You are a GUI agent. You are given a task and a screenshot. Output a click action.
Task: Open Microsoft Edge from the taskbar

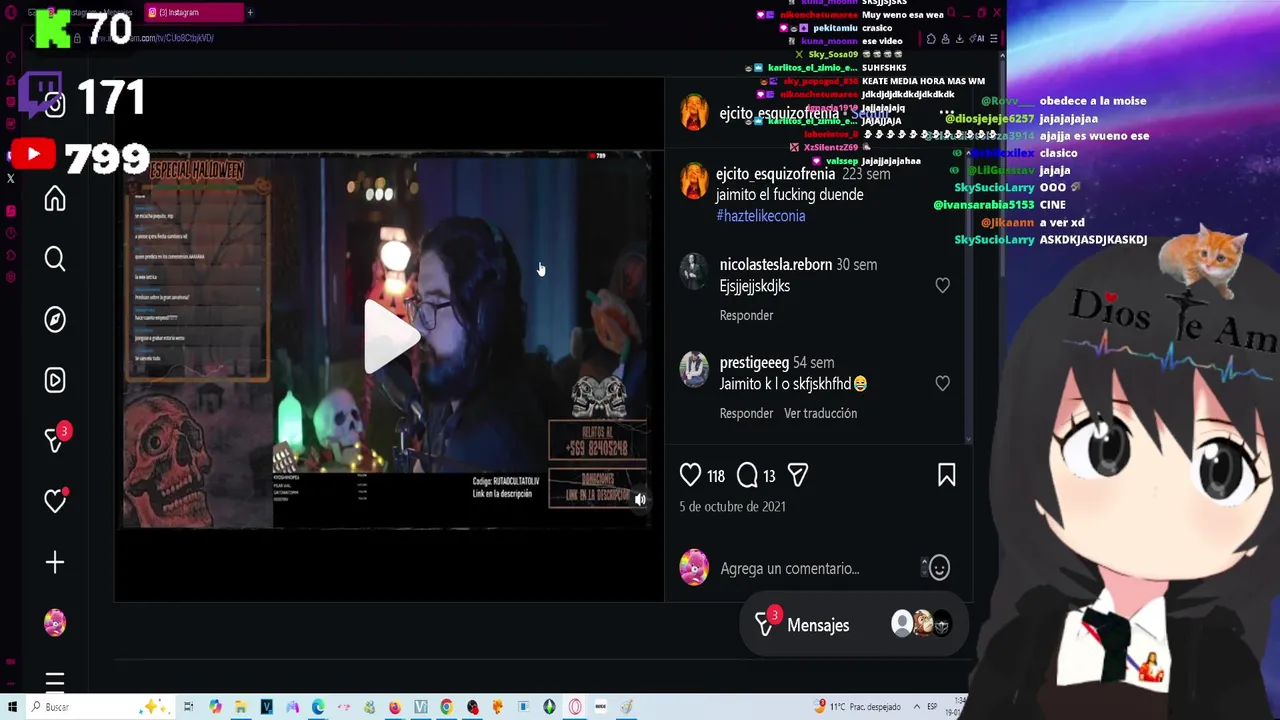(x=318, y=707)
